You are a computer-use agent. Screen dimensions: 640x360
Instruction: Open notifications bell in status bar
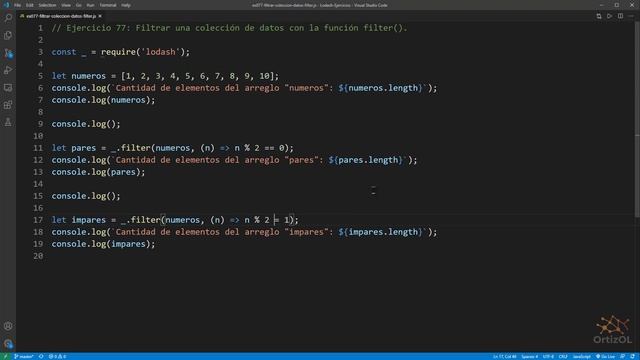(632, 356)
